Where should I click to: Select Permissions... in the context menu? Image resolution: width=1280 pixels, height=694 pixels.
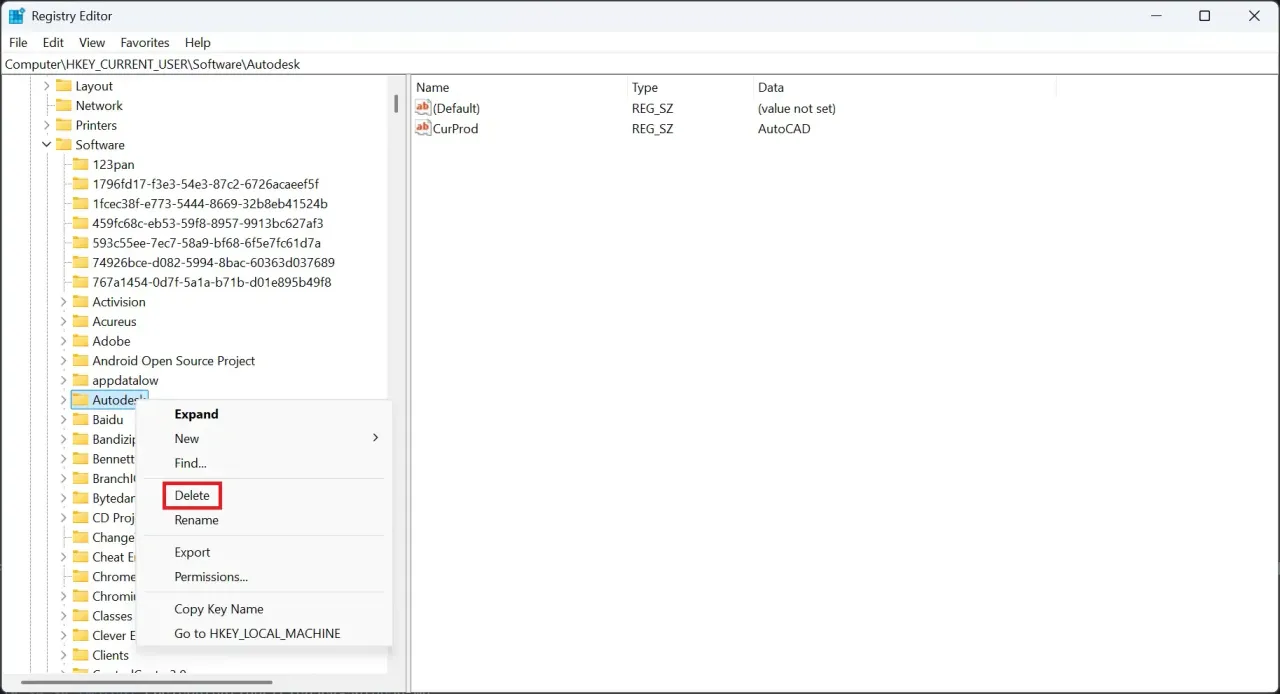coord(211,577)
